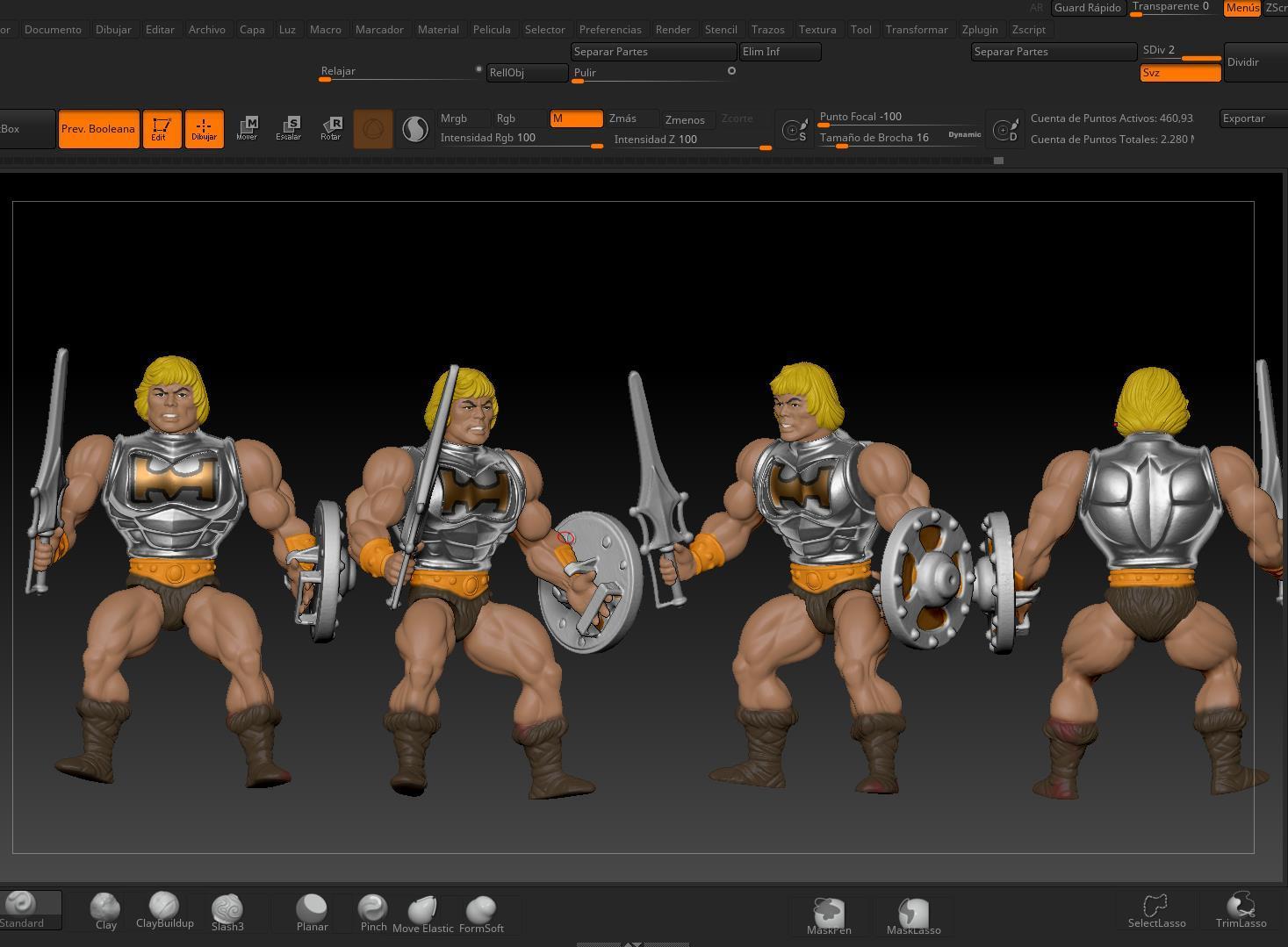Pick the Pinch brush
Viewport: 1288px width, 947px height.
click(x=373, y=913)
